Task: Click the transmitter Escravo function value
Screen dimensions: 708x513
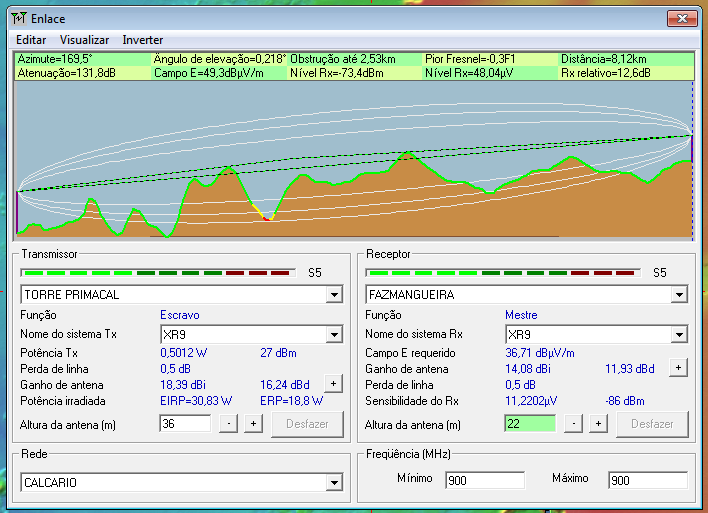Action: point(180,315)
